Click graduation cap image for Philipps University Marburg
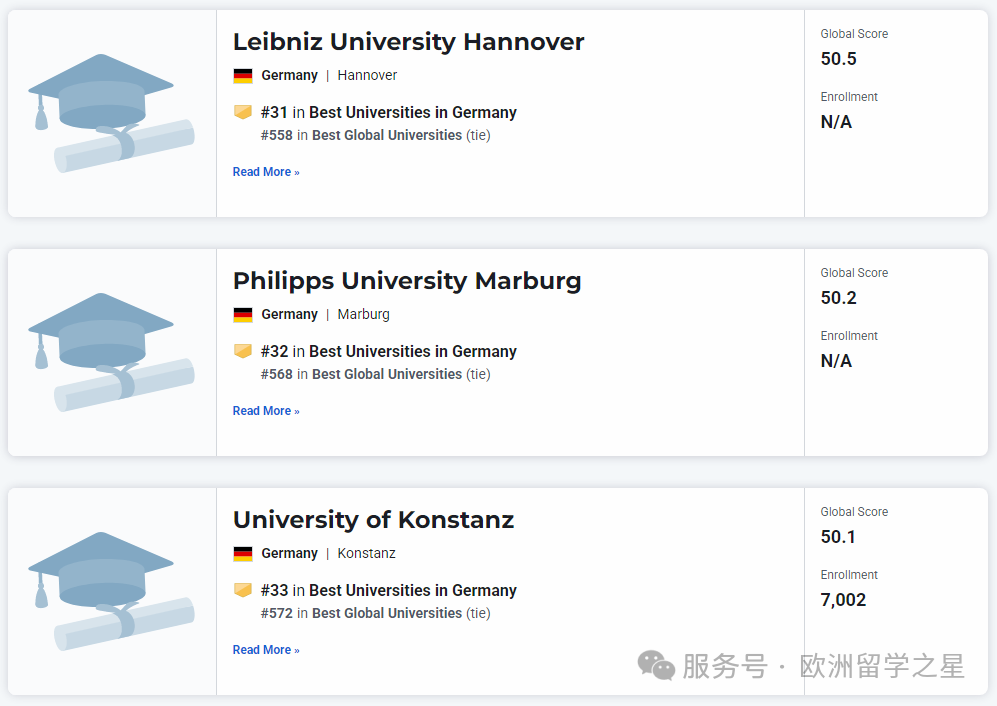The image size is (997, 706). [x=111, y=352]
